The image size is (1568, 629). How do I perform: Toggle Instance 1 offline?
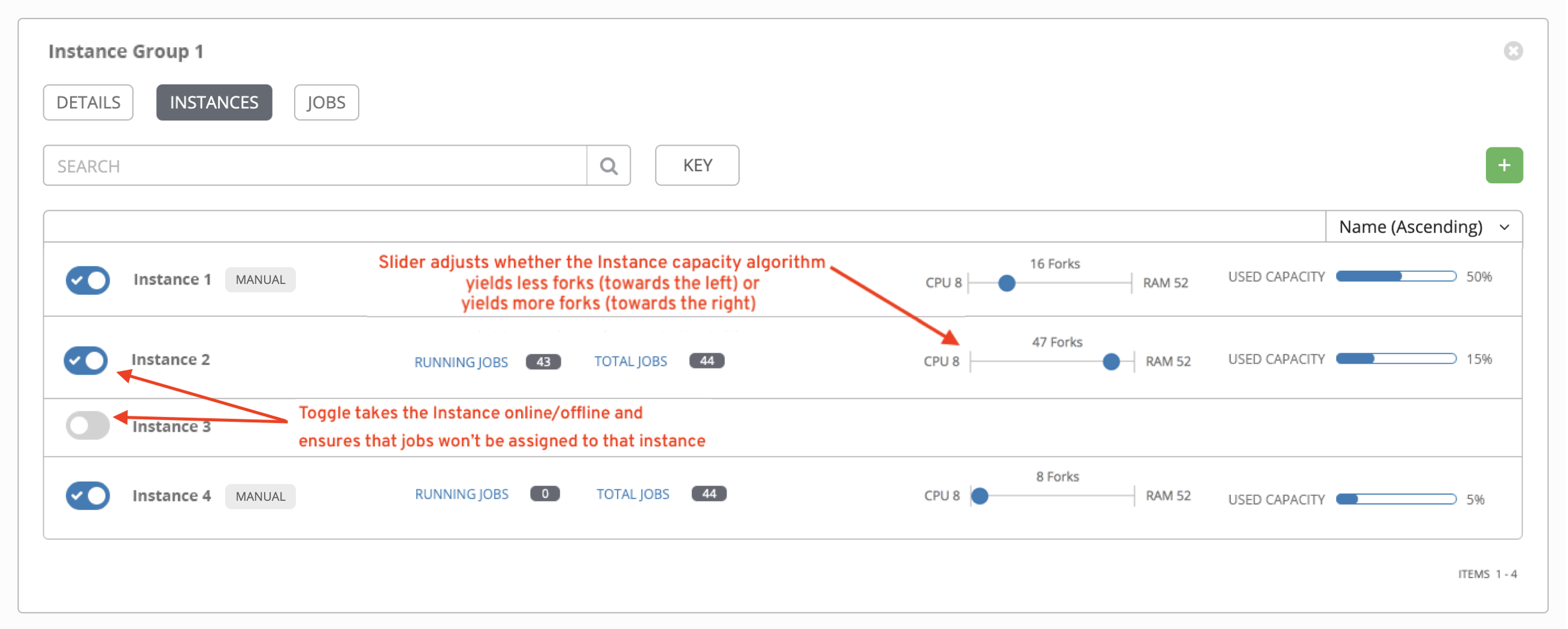tap(87, 280)
